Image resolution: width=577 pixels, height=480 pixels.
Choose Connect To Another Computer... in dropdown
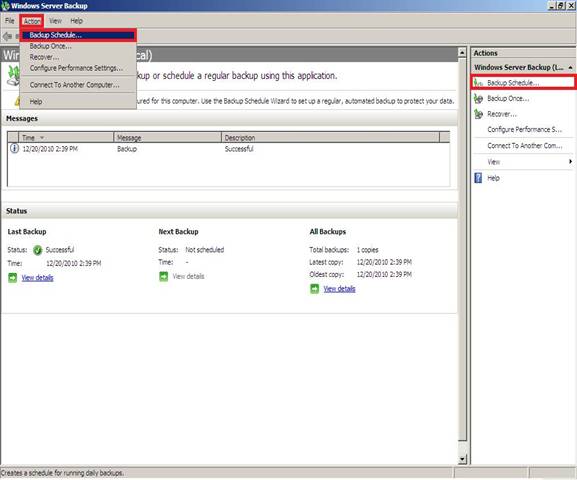(x=78, y=85)
